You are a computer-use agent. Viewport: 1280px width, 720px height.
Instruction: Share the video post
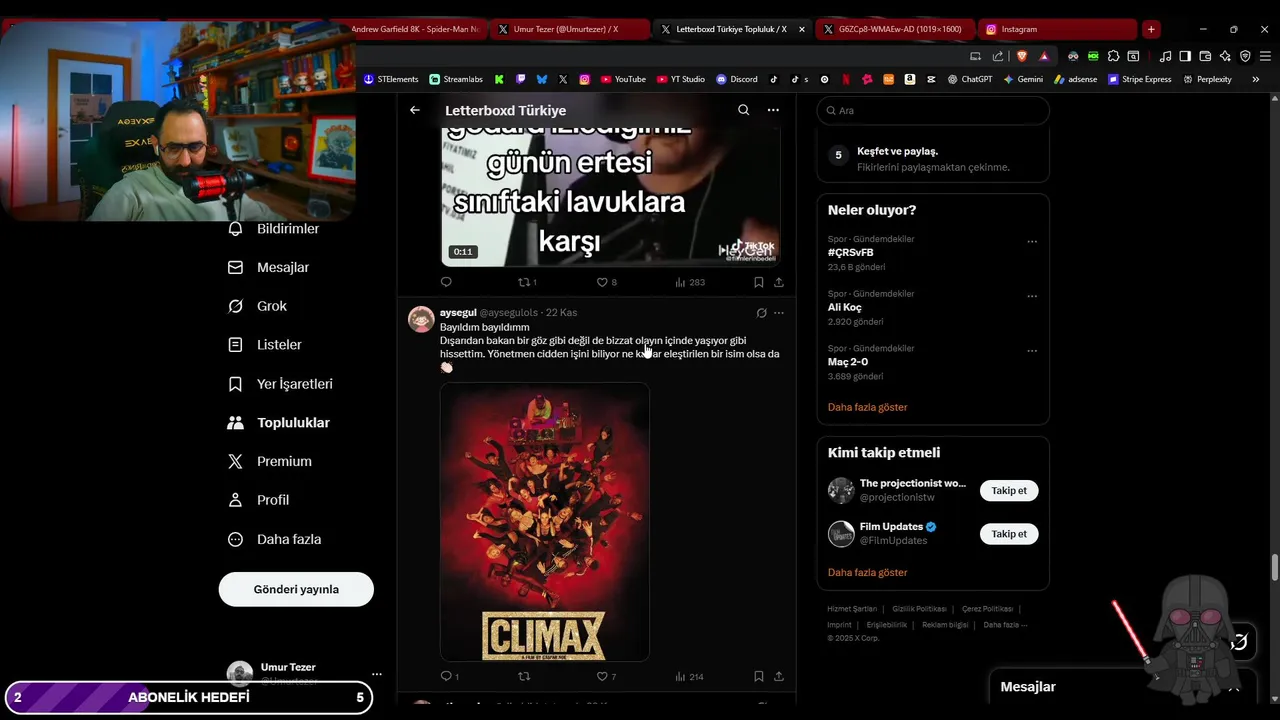pos(779,282)
